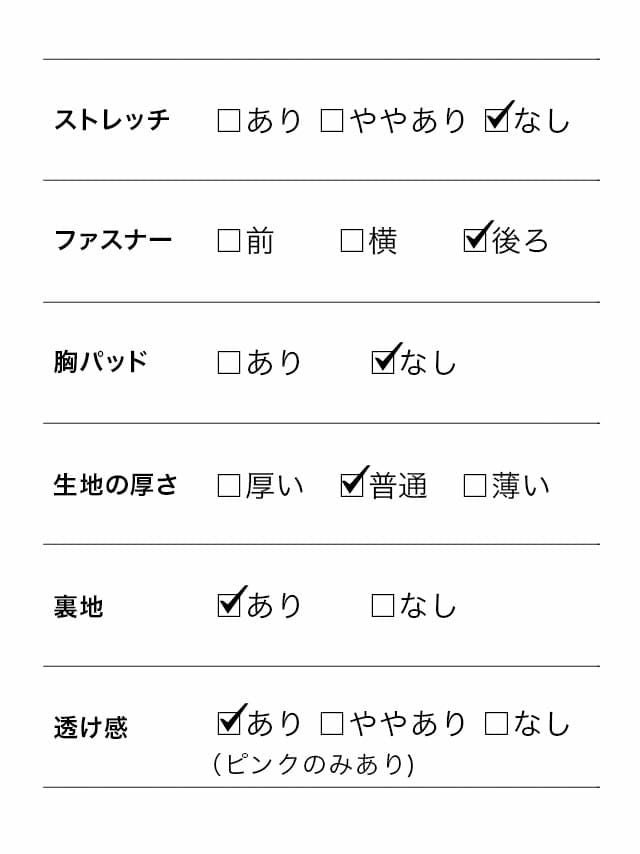Check the ファスナー 横 checkbox
Image resolution: width=640 pixels, height=854 pixels.
coord(352,241)
